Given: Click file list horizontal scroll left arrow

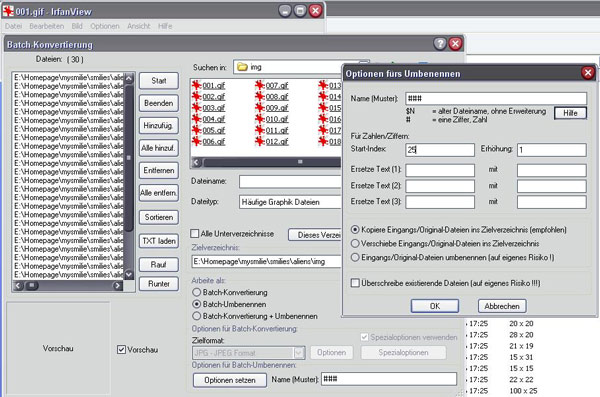Looking at the screenshot, I should point(18,285).
